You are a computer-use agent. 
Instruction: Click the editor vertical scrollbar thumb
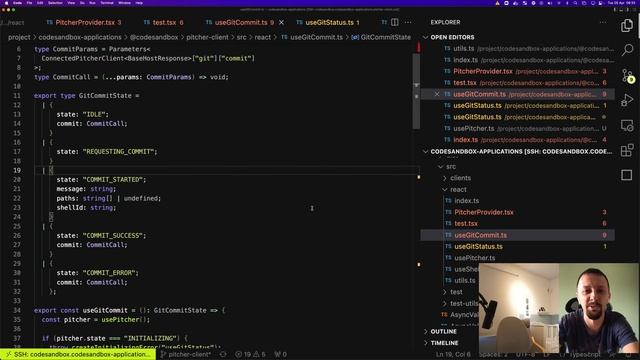tap(417, 91)
